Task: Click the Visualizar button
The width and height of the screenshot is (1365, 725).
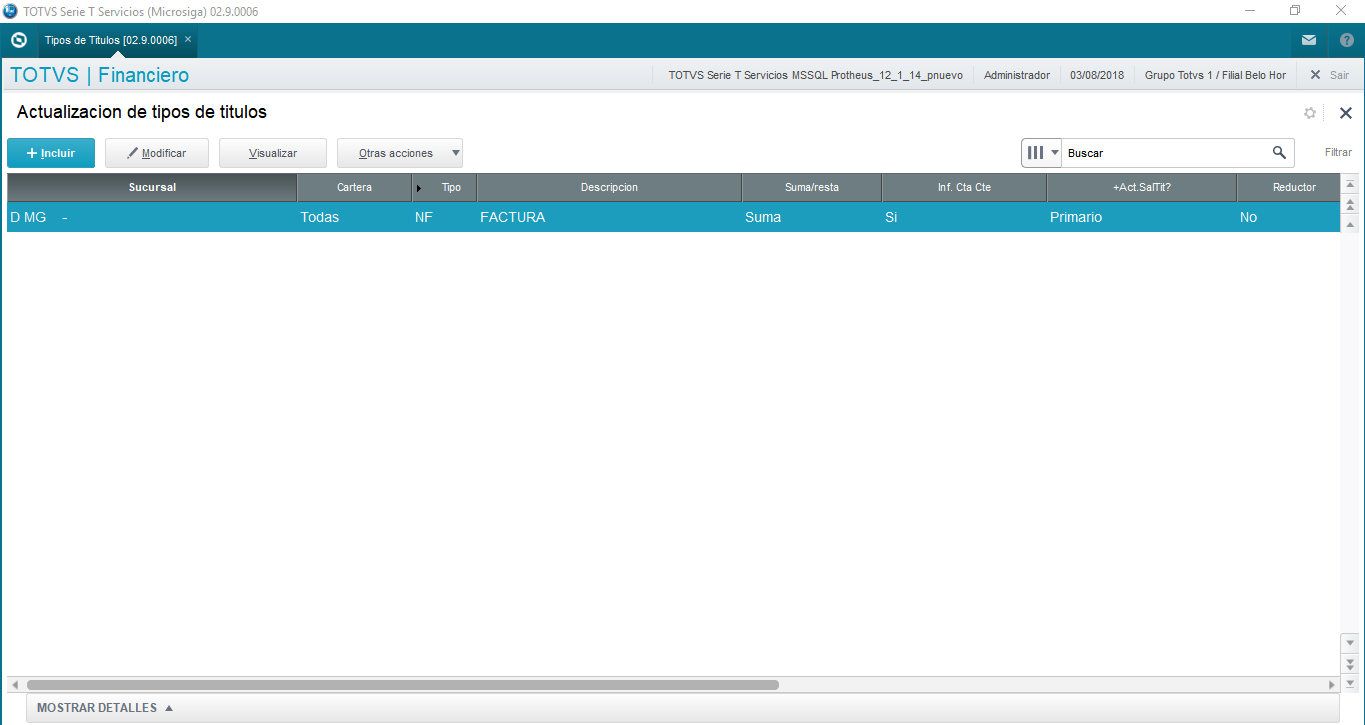Action: (273, 153)
